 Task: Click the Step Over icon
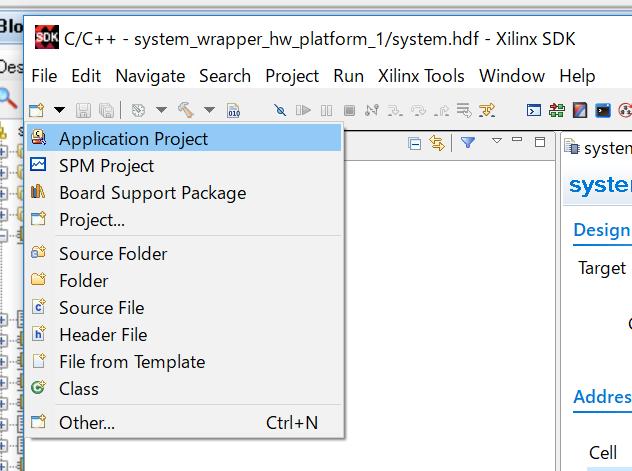(418, 110)
